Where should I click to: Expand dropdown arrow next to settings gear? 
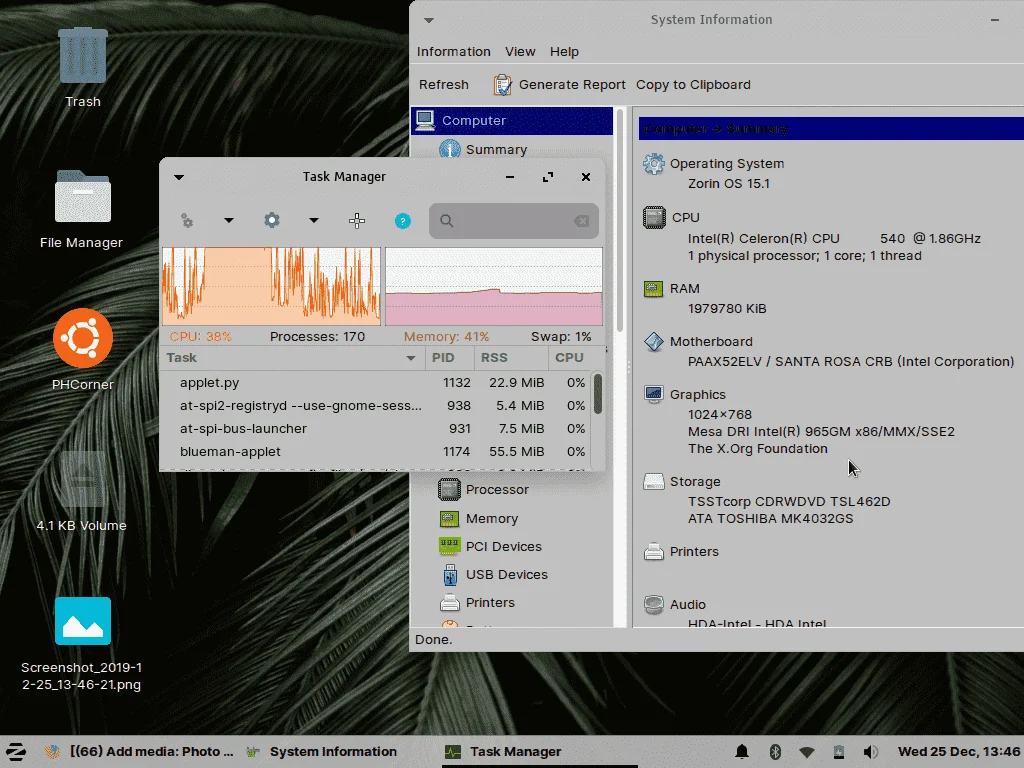[313, 221]
